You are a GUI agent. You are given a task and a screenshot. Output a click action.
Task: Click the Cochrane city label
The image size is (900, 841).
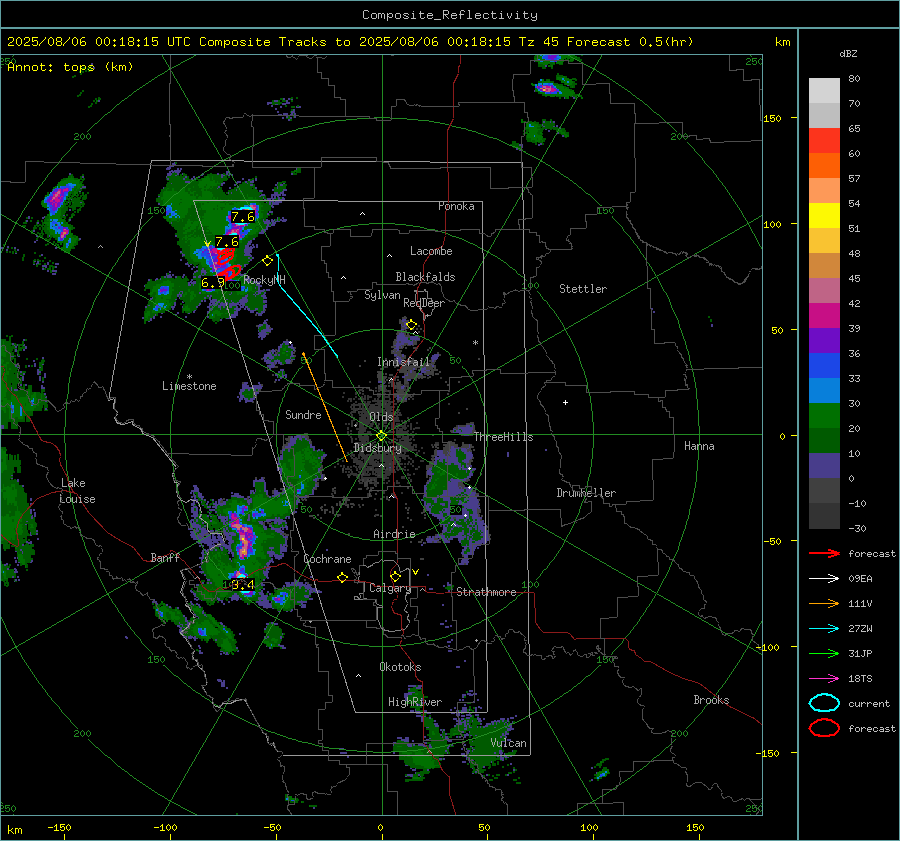(x=327, y=559)
